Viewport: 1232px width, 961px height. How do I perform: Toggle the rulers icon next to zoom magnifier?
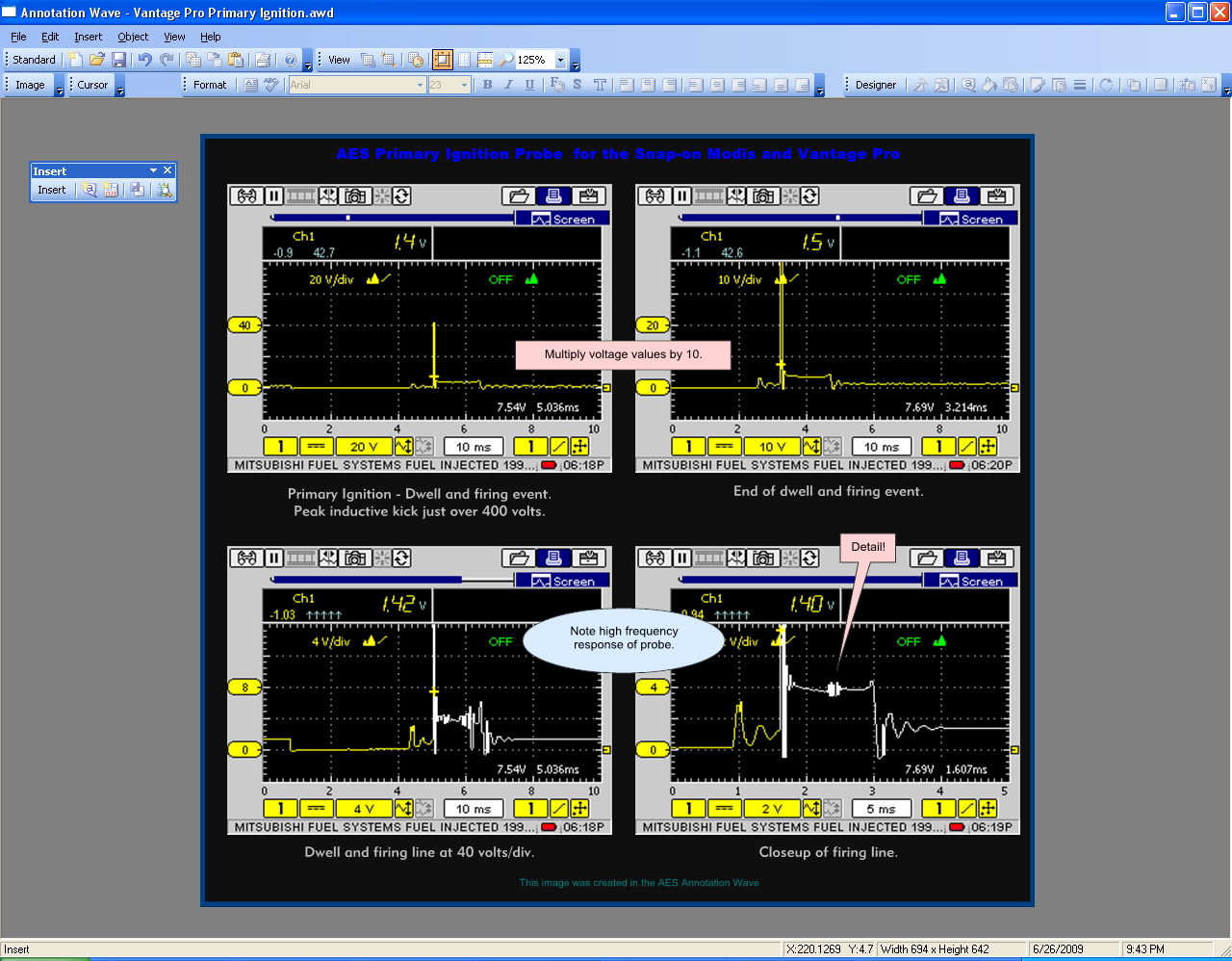point(485,60)
